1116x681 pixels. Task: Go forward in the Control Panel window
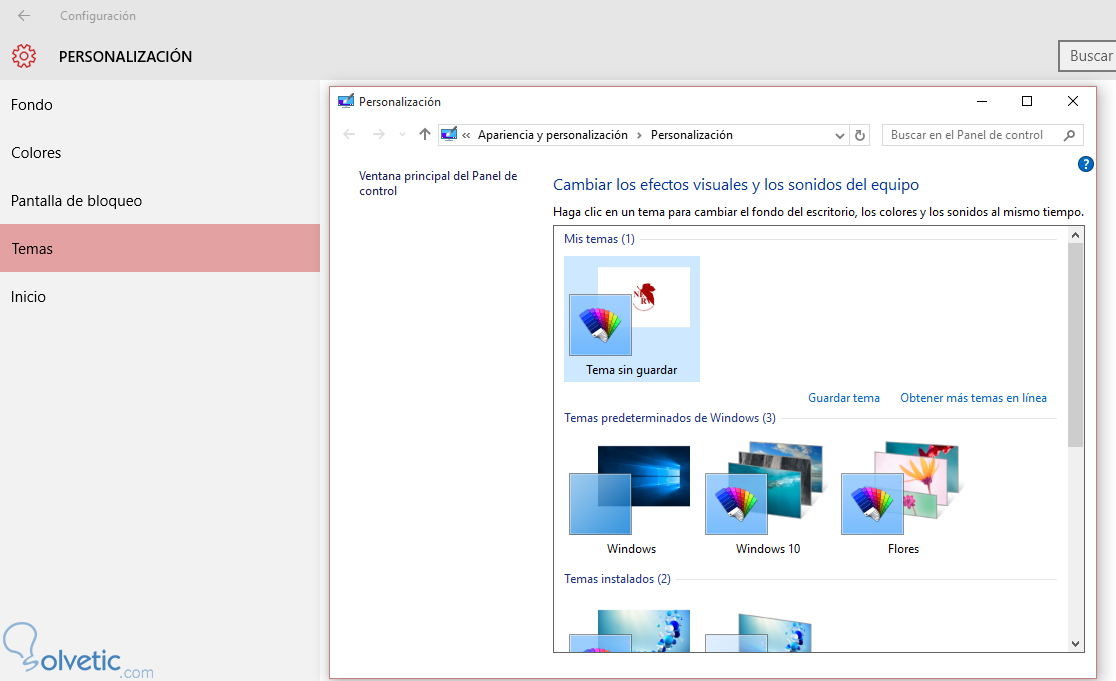(x=379, y=134)
